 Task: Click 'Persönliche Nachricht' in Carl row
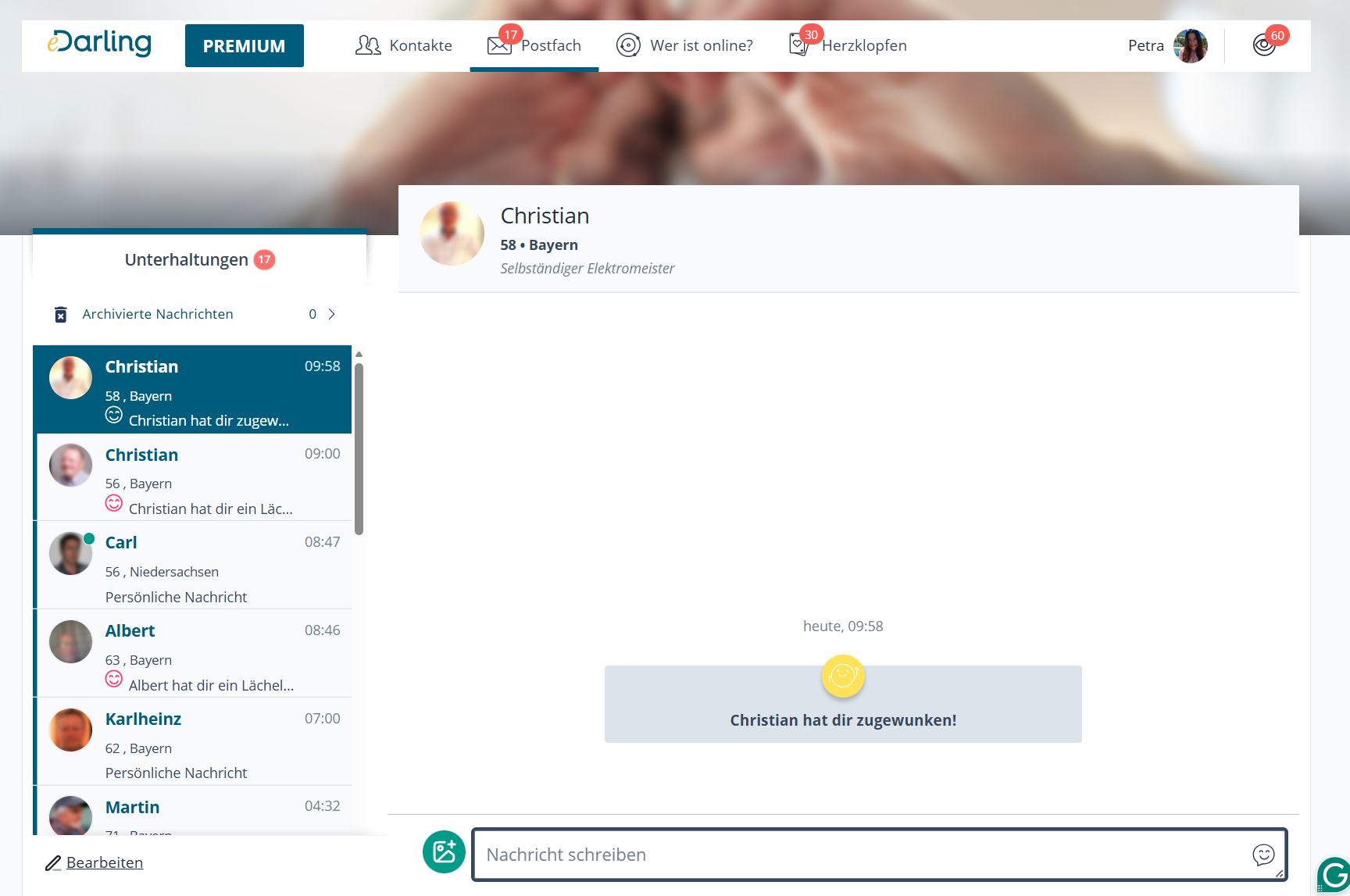pyautogui.click(x=176, y=597)
